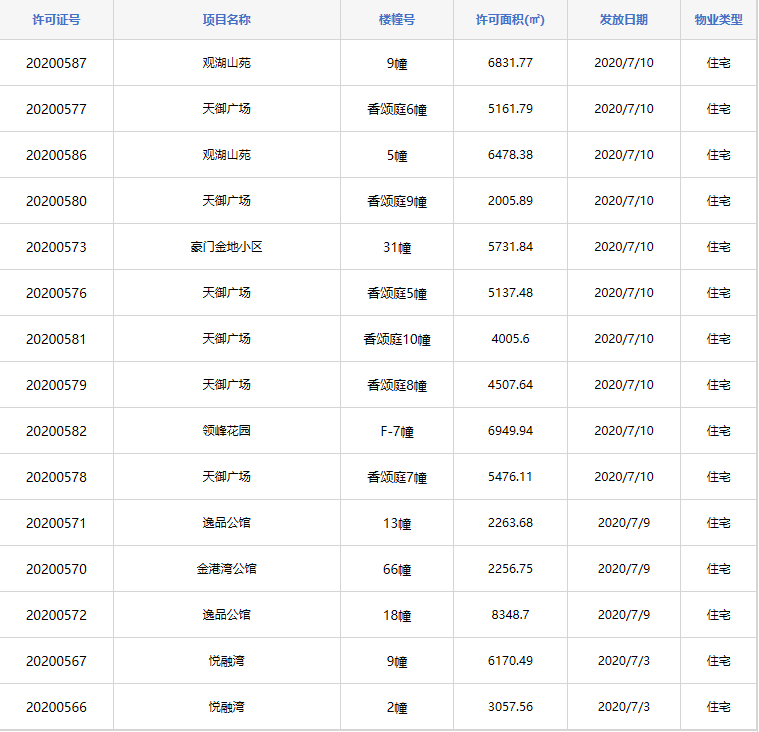The width and height of the screenshot is (759, 732).
Task: Click area value 4507.64
Action: point(510,385)
